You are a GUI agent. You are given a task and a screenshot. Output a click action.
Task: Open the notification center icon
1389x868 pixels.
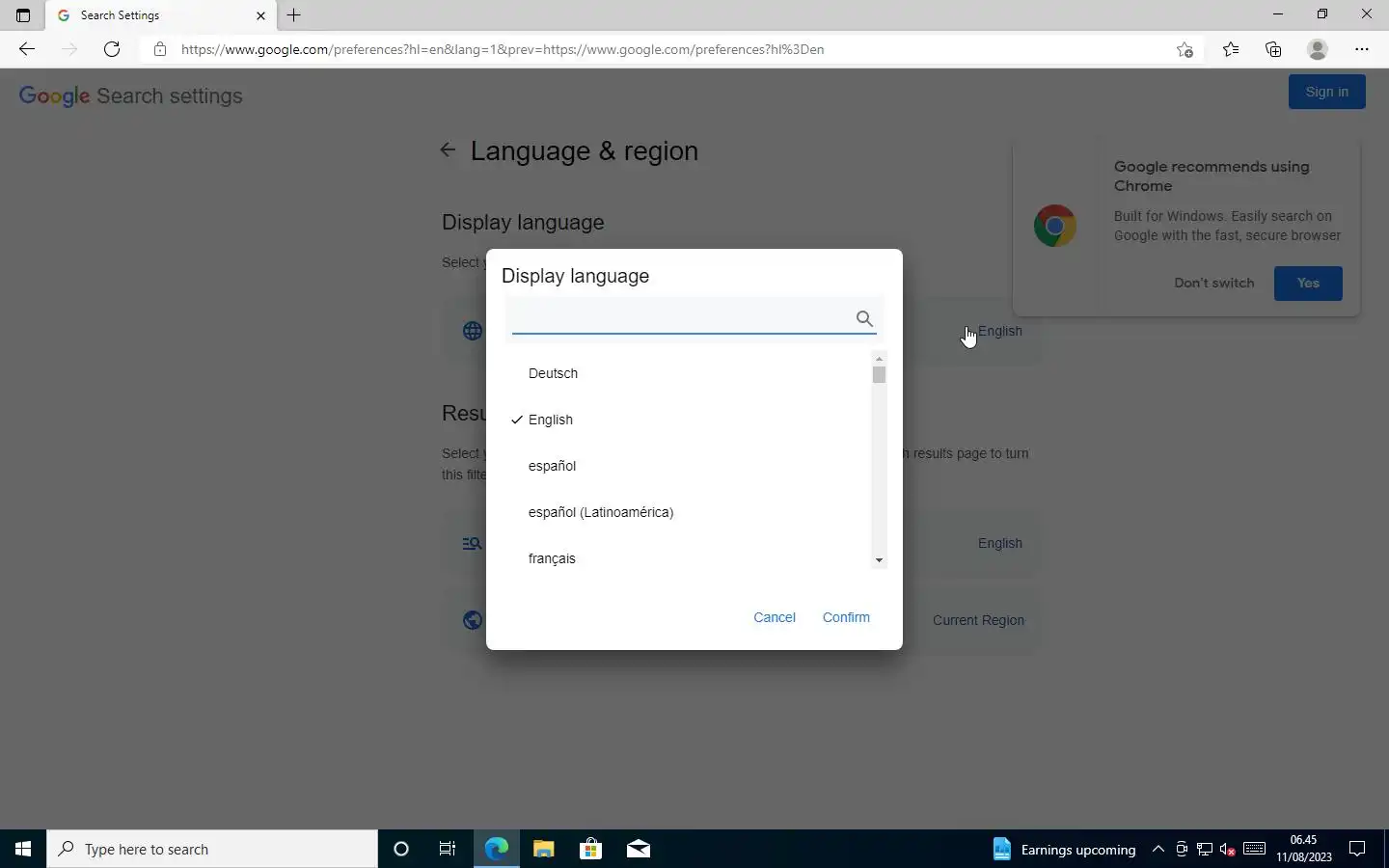point(1357,849)
